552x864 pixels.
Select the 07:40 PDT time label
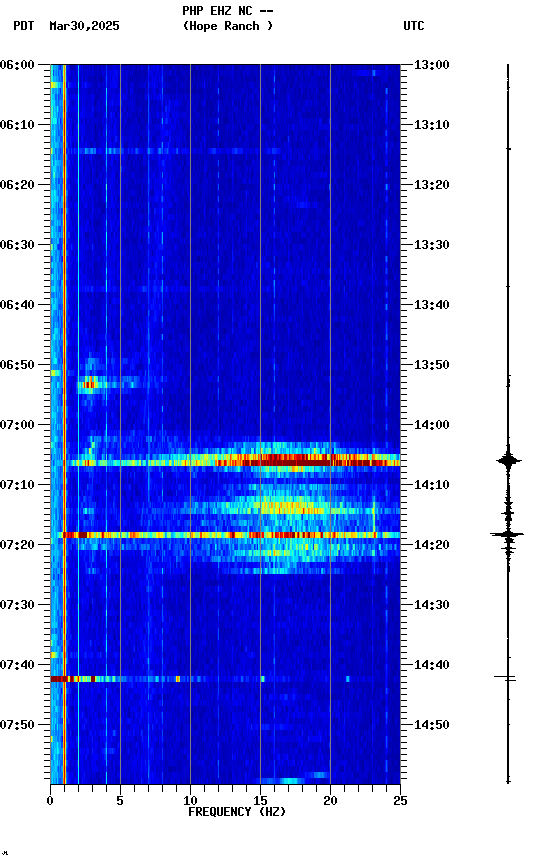coord(17,666)
